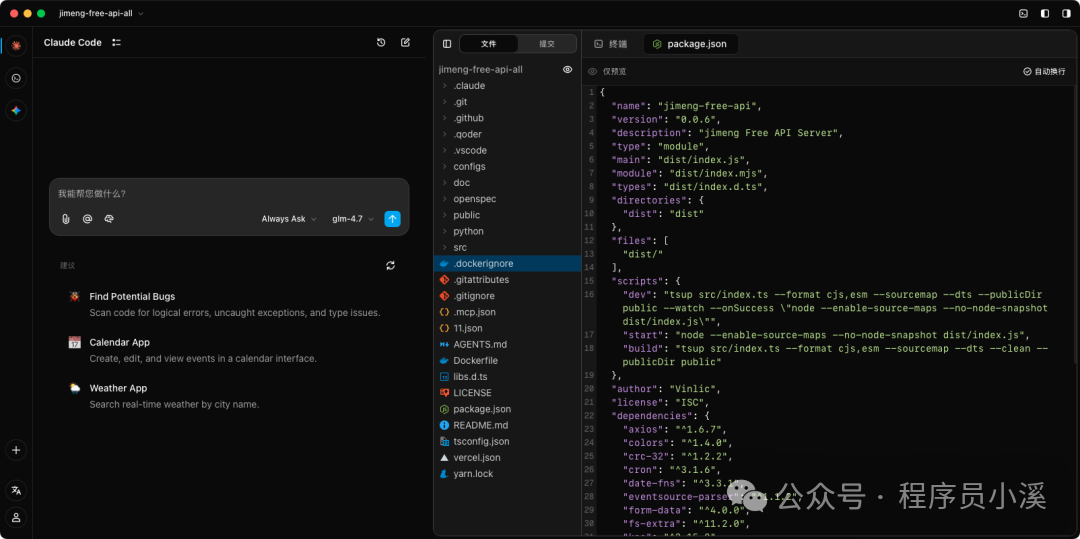Open the yarn.lock file

point(507,474)
